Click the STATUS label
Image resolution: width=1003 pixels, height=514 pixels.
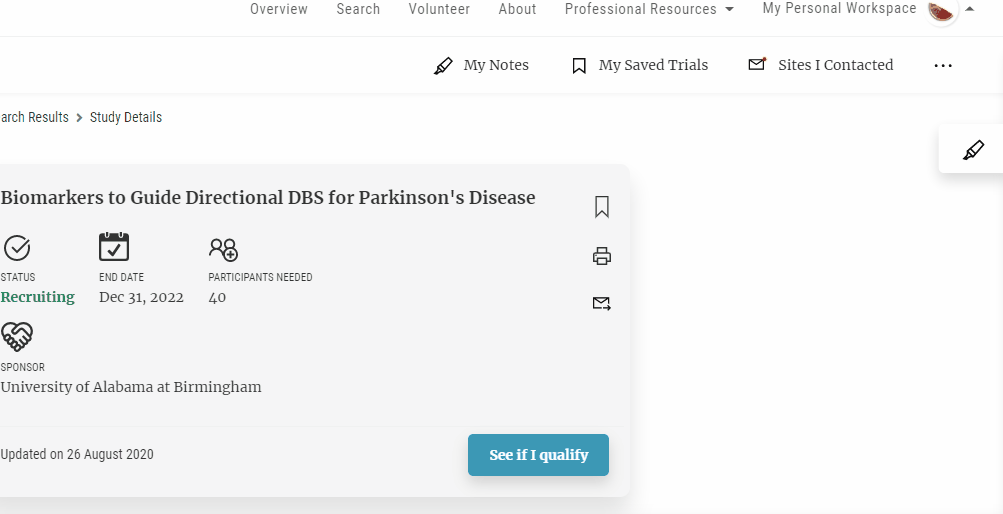pos(18,277)
